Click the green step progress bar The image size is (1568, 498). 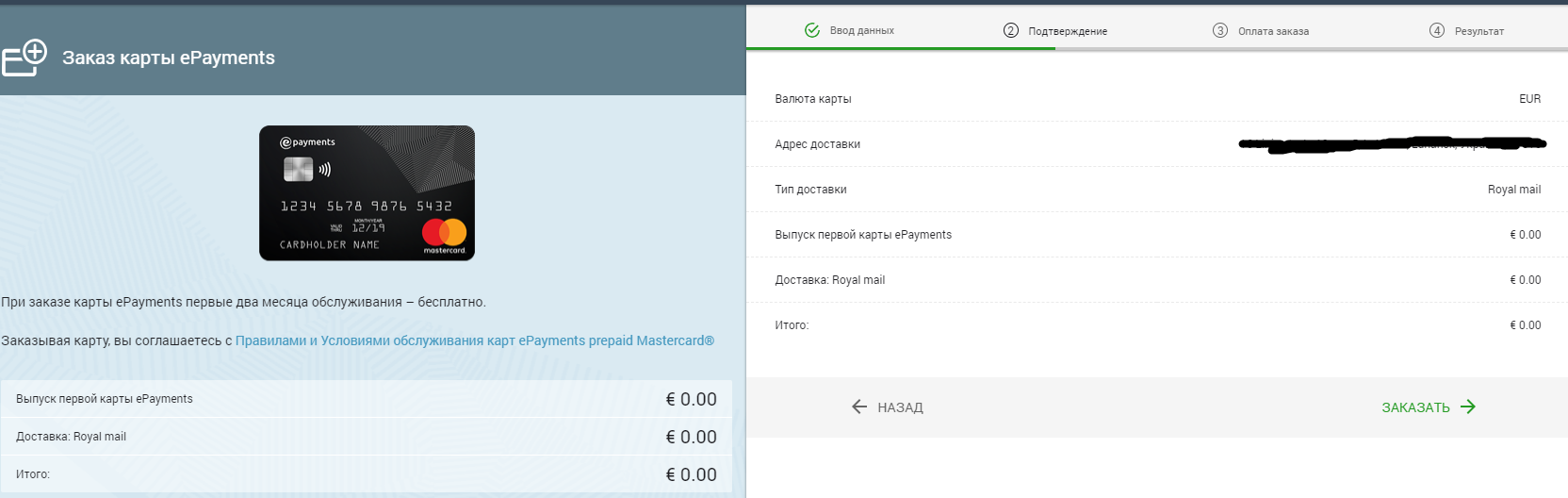click(x=901, y=48)
